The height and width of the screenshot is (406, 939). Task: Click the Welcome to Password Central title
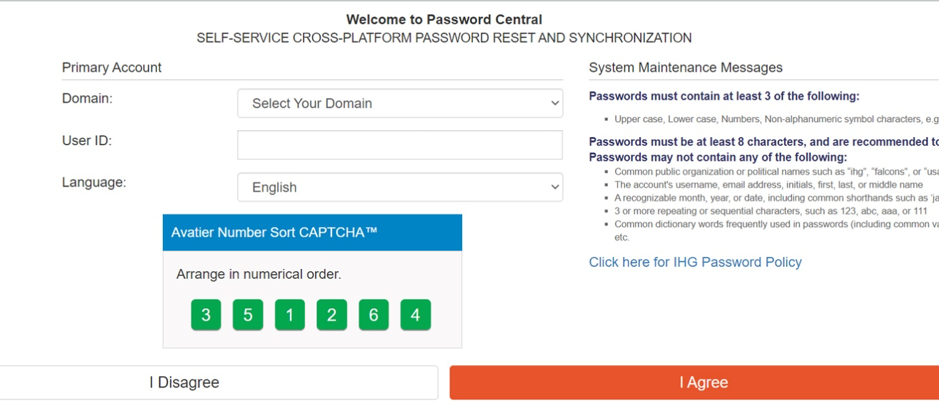pos(444,19)
